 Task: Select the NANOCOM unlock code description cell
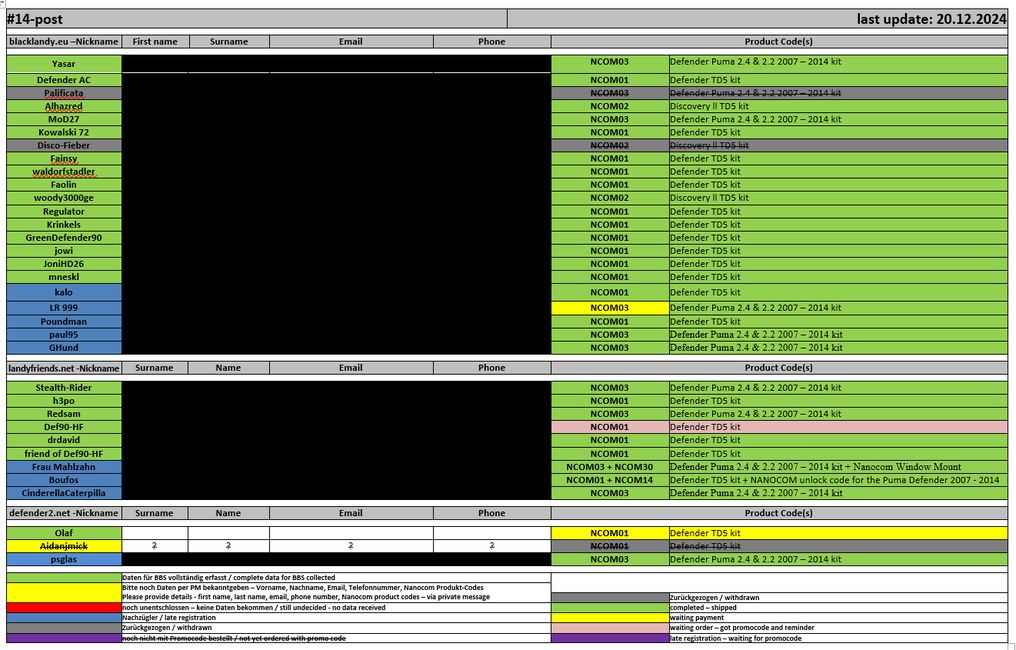pyautogui.click(x=838, y=480)
